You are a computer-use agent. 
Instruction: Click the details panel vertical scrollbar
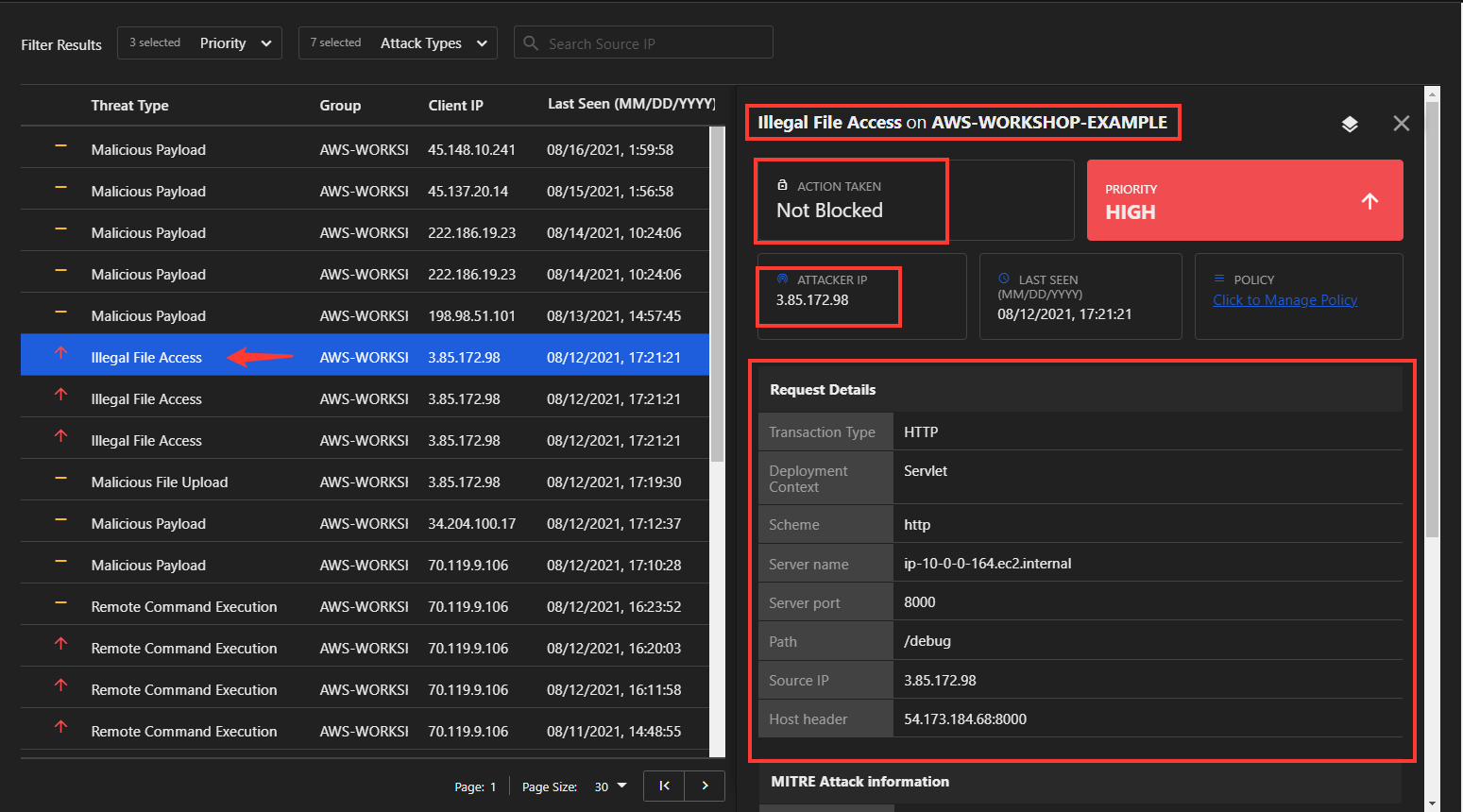[1432, 319]
